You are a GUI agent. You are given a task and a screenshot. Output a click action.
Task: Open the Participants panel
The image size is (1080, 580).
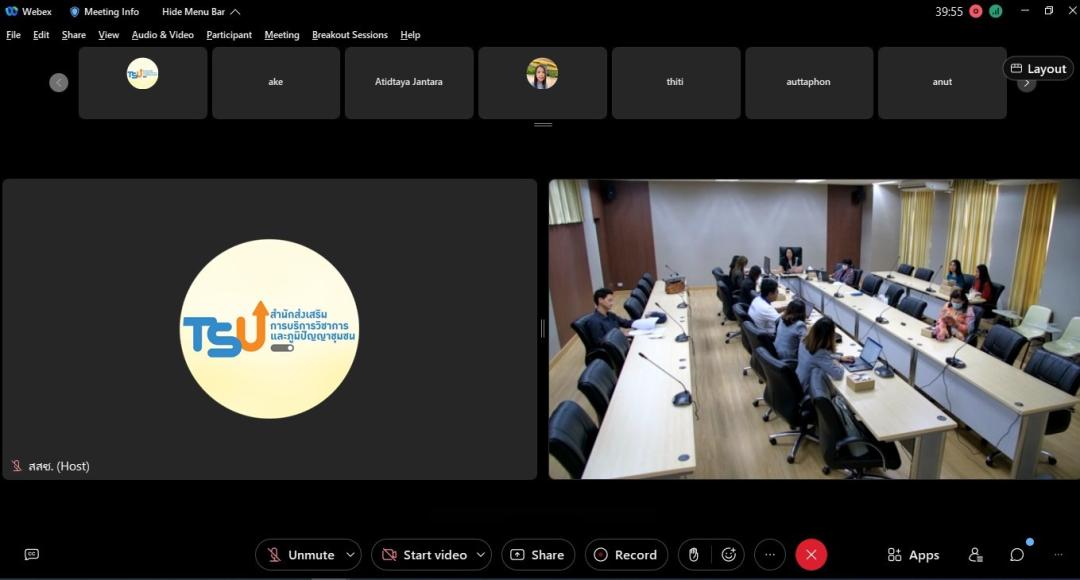point(975,555)
